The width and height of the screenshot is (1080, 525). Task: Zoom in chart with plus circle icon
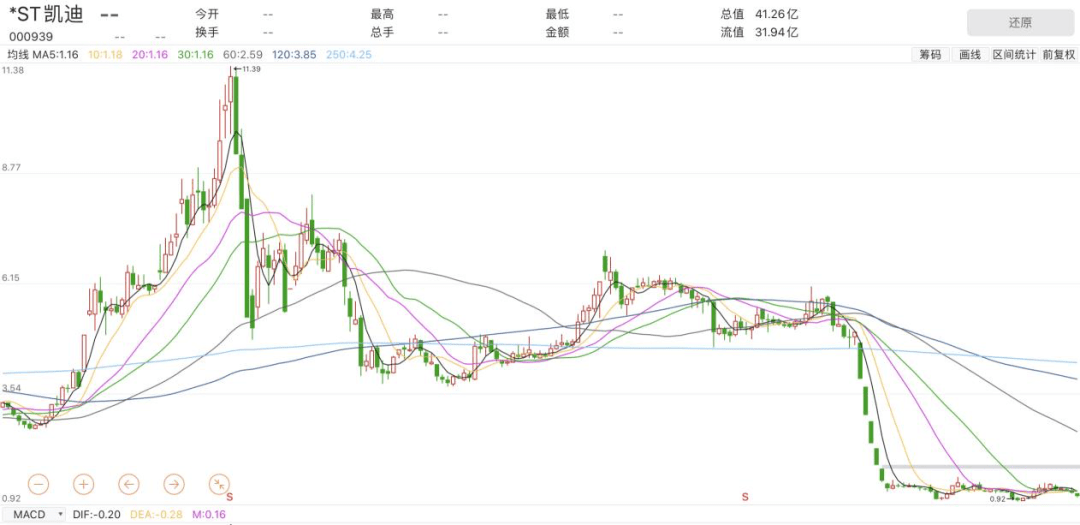click(x=83, y=484)
